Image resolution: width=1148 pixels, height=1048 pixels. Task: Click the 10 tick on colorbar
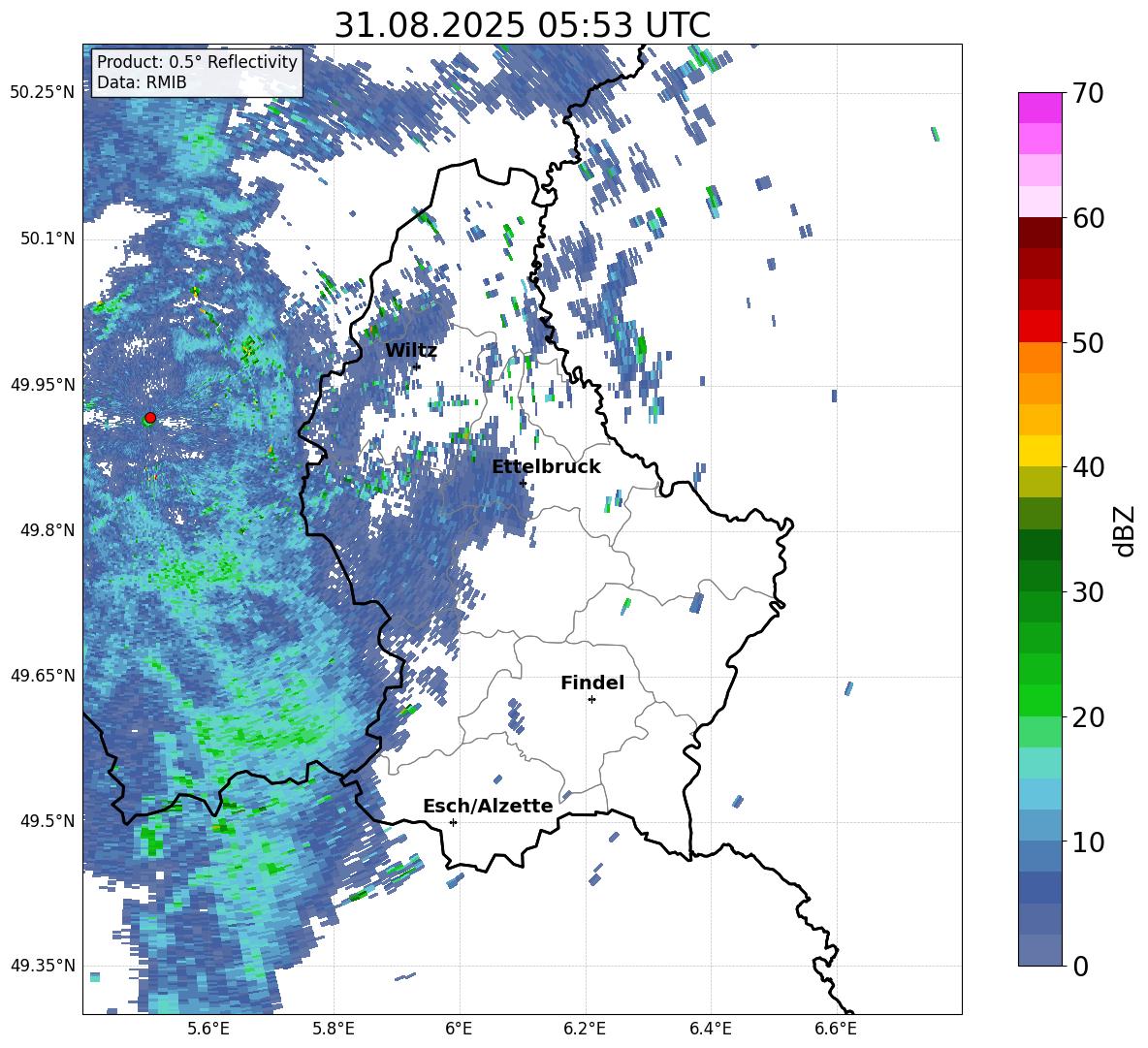[1089, 841]
